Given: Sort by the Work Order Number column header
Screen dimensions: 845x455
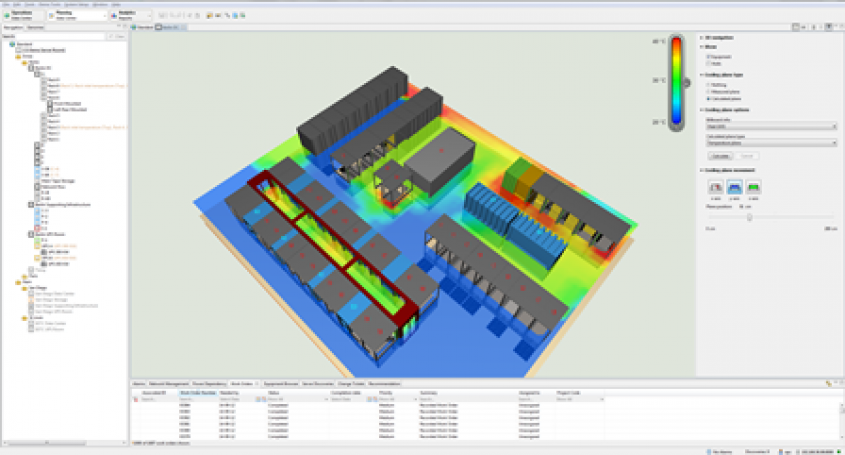Looking at the screenshot, I should click(198, 393).
